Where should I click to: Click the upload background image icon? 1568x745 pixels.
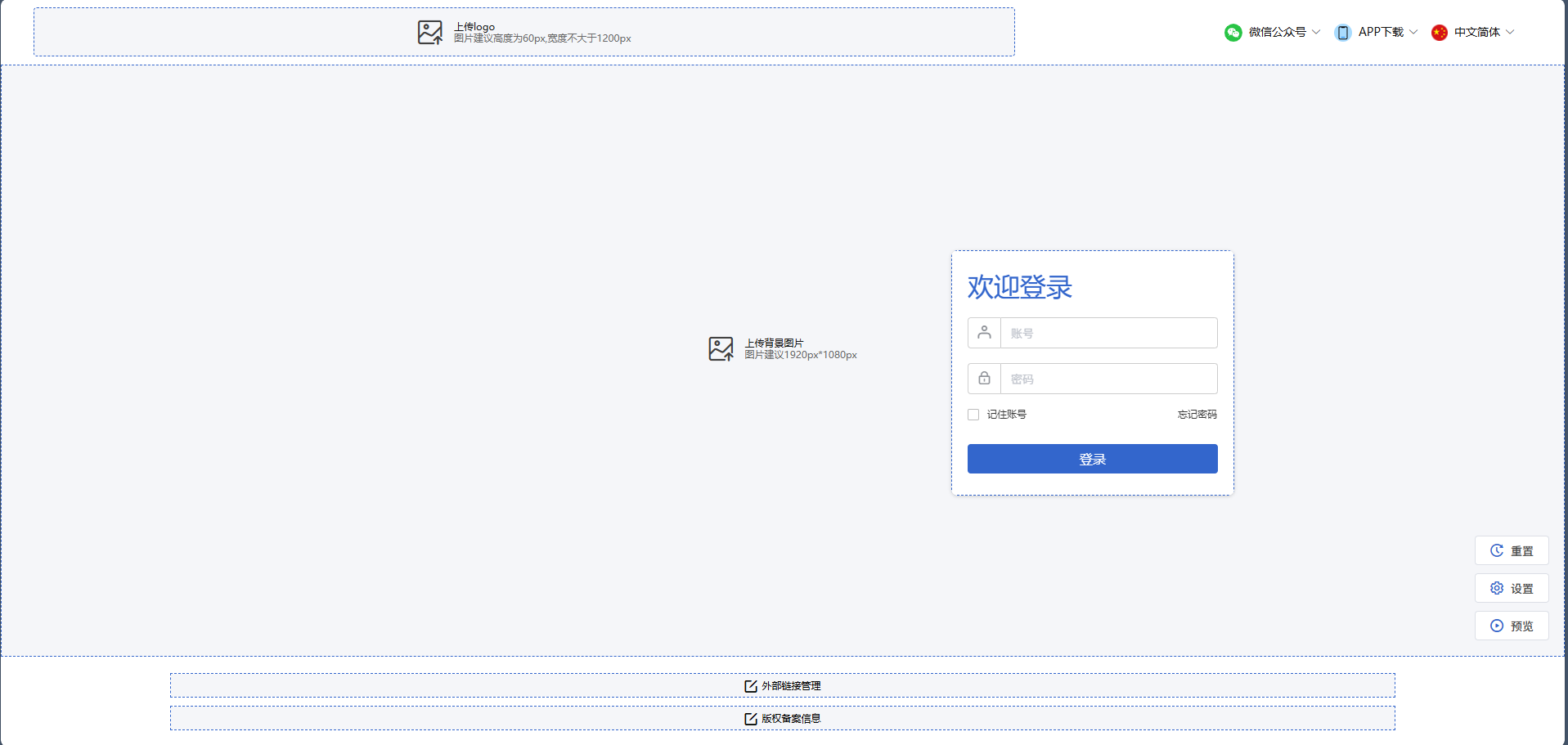pos(721,349)
